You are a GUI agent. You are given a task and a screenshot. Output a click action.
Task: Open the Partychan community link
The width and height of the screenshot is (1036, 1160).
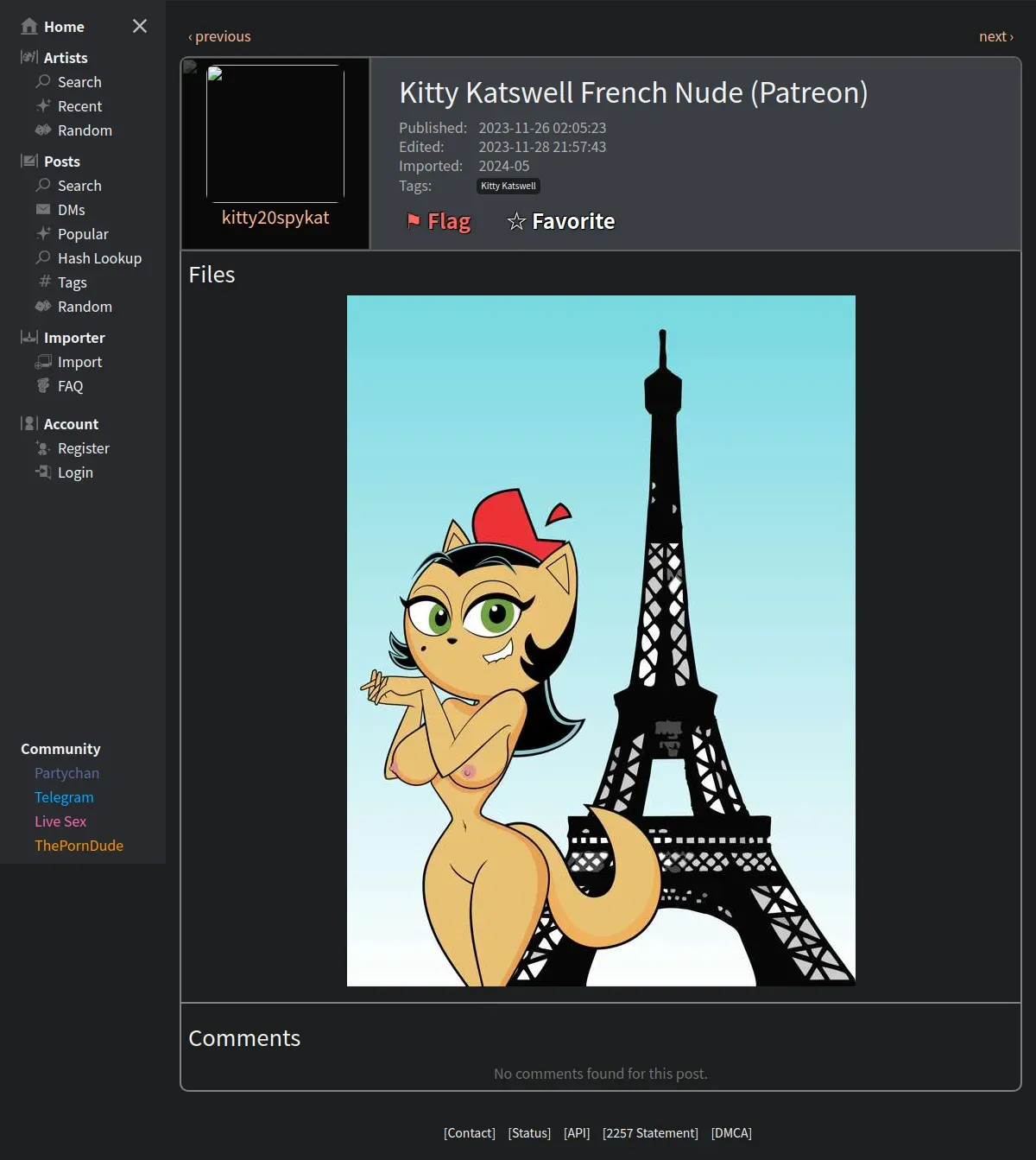point(66,773)
